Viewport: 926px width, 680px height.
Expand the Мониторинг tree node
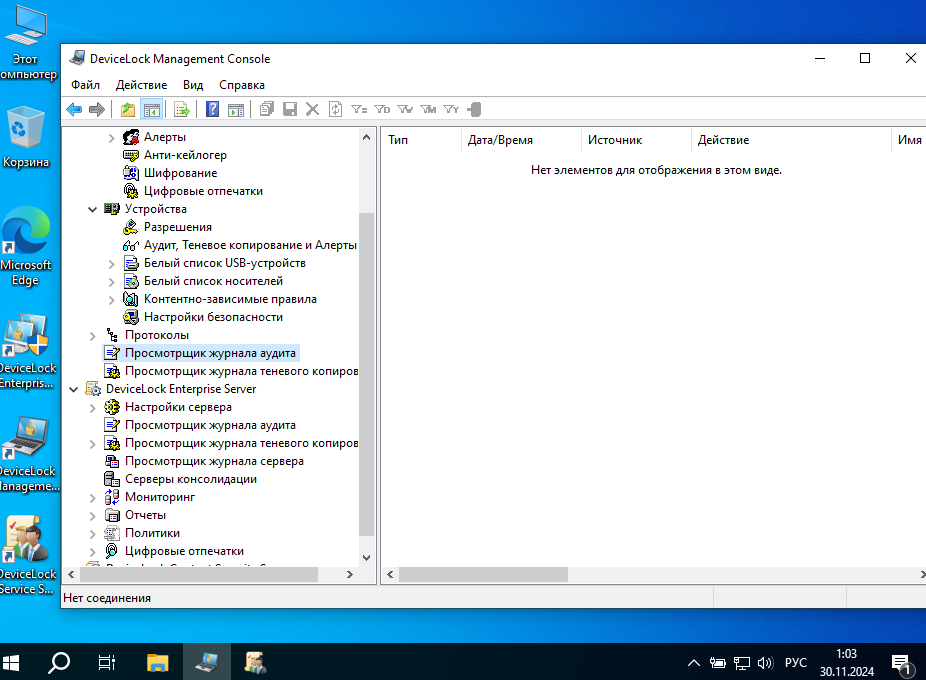(93, 497)
